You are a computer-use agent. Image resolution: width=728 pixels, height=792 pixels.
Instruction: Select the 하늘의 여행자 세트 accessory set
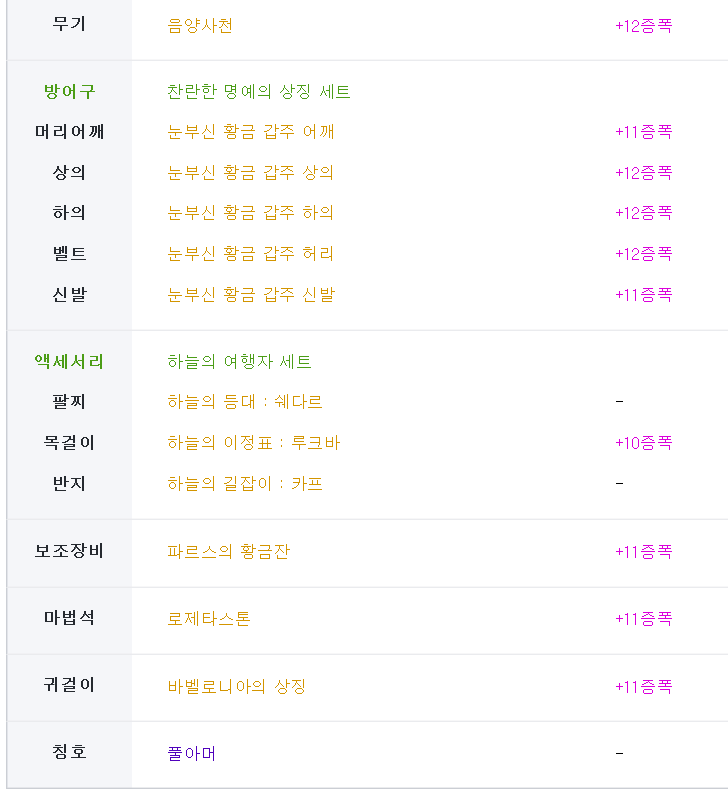(239, 362)
